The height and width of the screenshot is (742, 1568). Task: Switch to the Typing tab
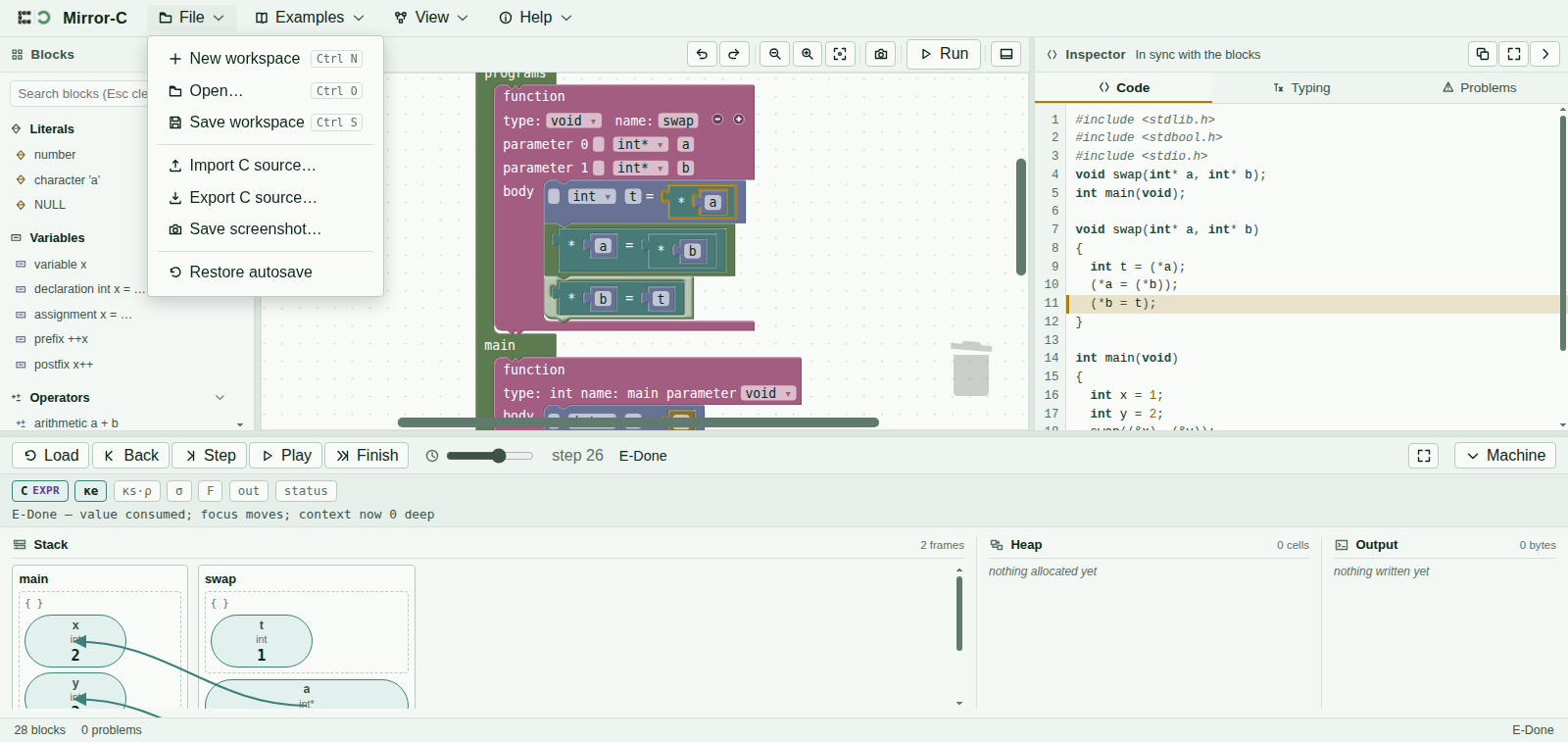(1301, 88)
